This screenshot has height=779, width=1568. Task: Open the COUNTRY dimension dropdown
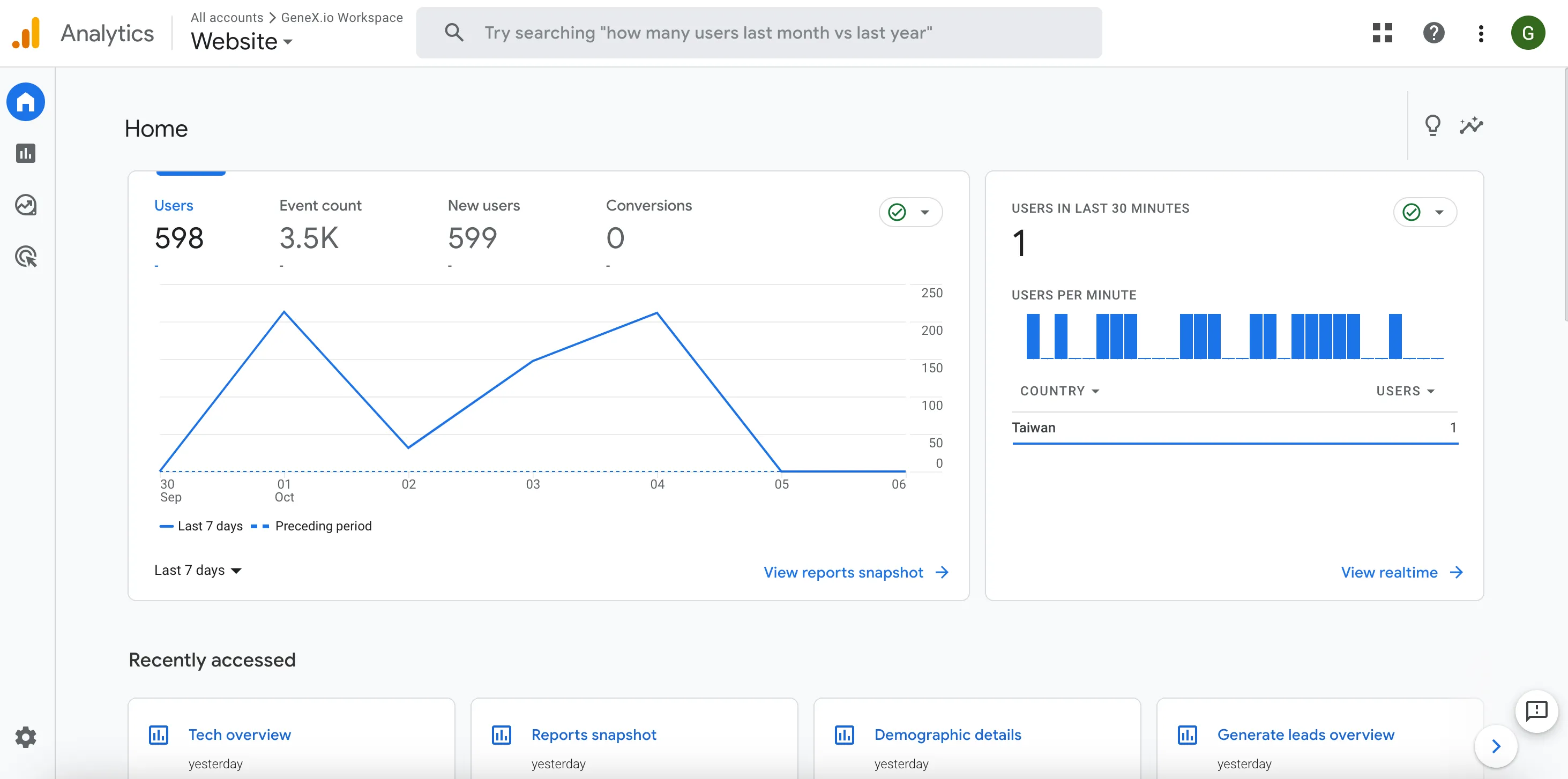point(1059,391)
